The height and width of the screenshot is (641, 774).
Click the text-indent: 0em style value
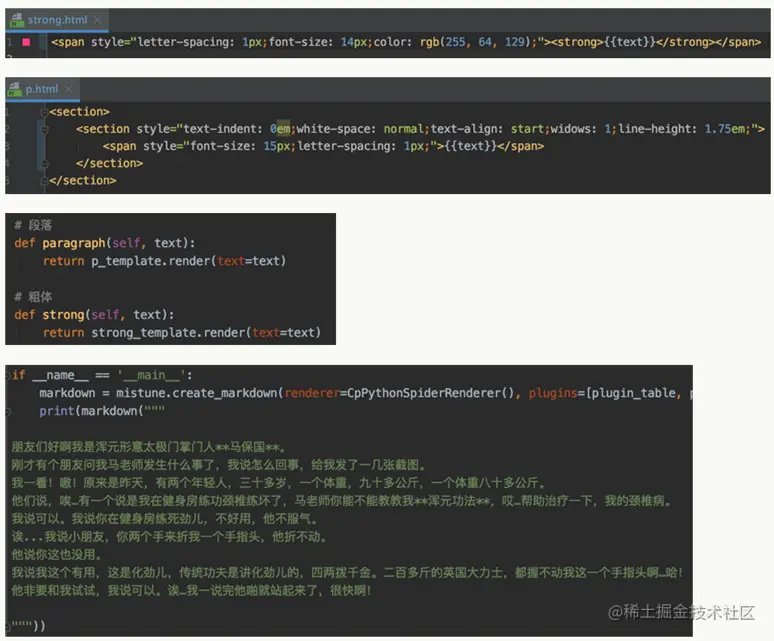236,129
